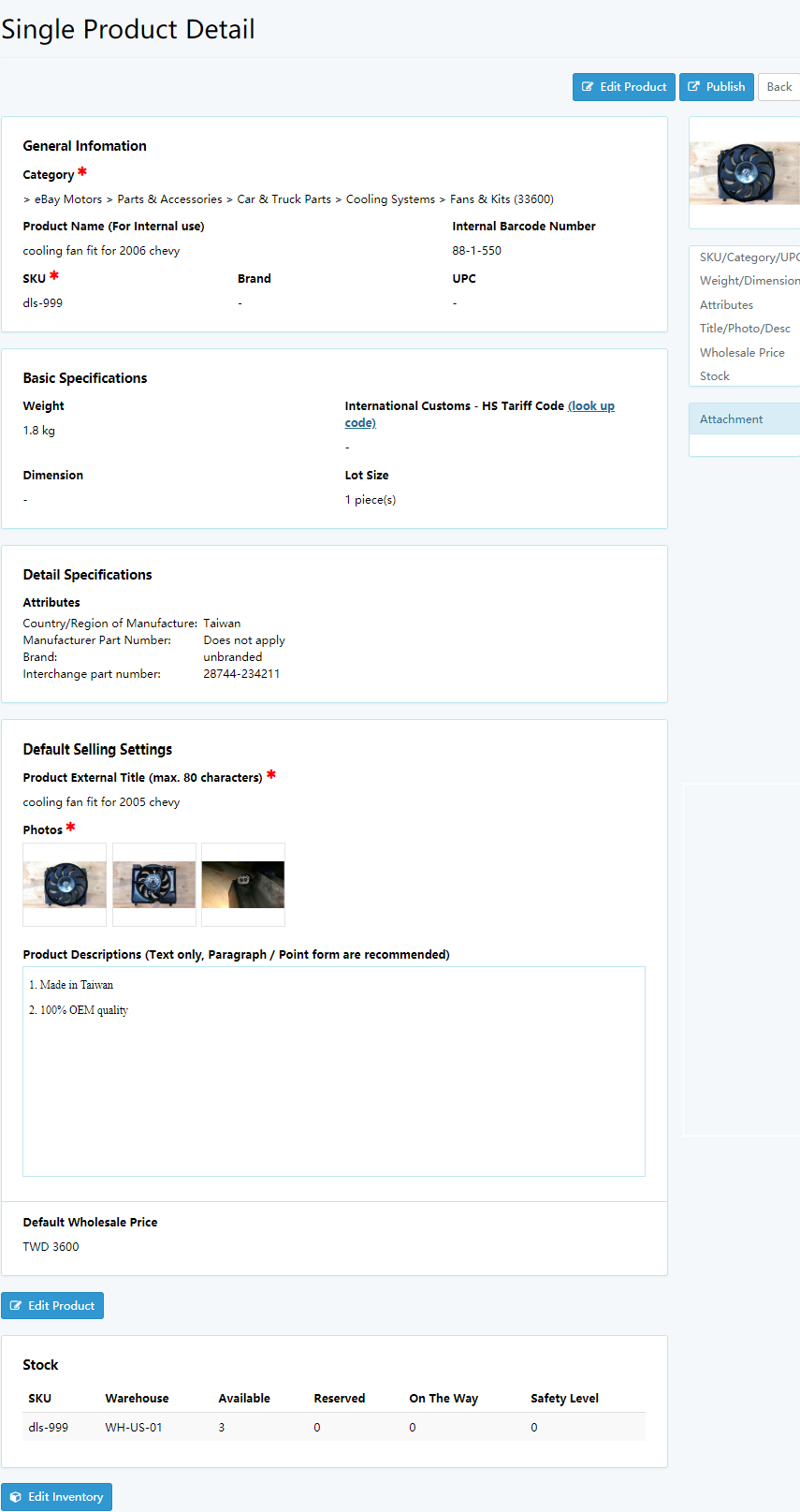Jump to SKU/Category/UPC section
This screenshot has width=800, height=1512.
(x=749, y=257)
